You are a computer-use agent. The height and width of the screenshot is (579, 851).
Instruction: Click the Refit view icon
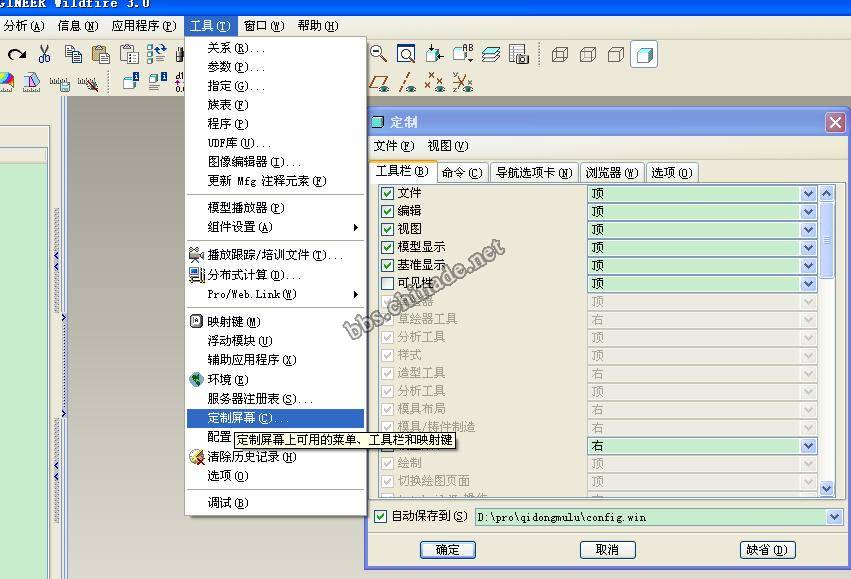click(406, 54)
